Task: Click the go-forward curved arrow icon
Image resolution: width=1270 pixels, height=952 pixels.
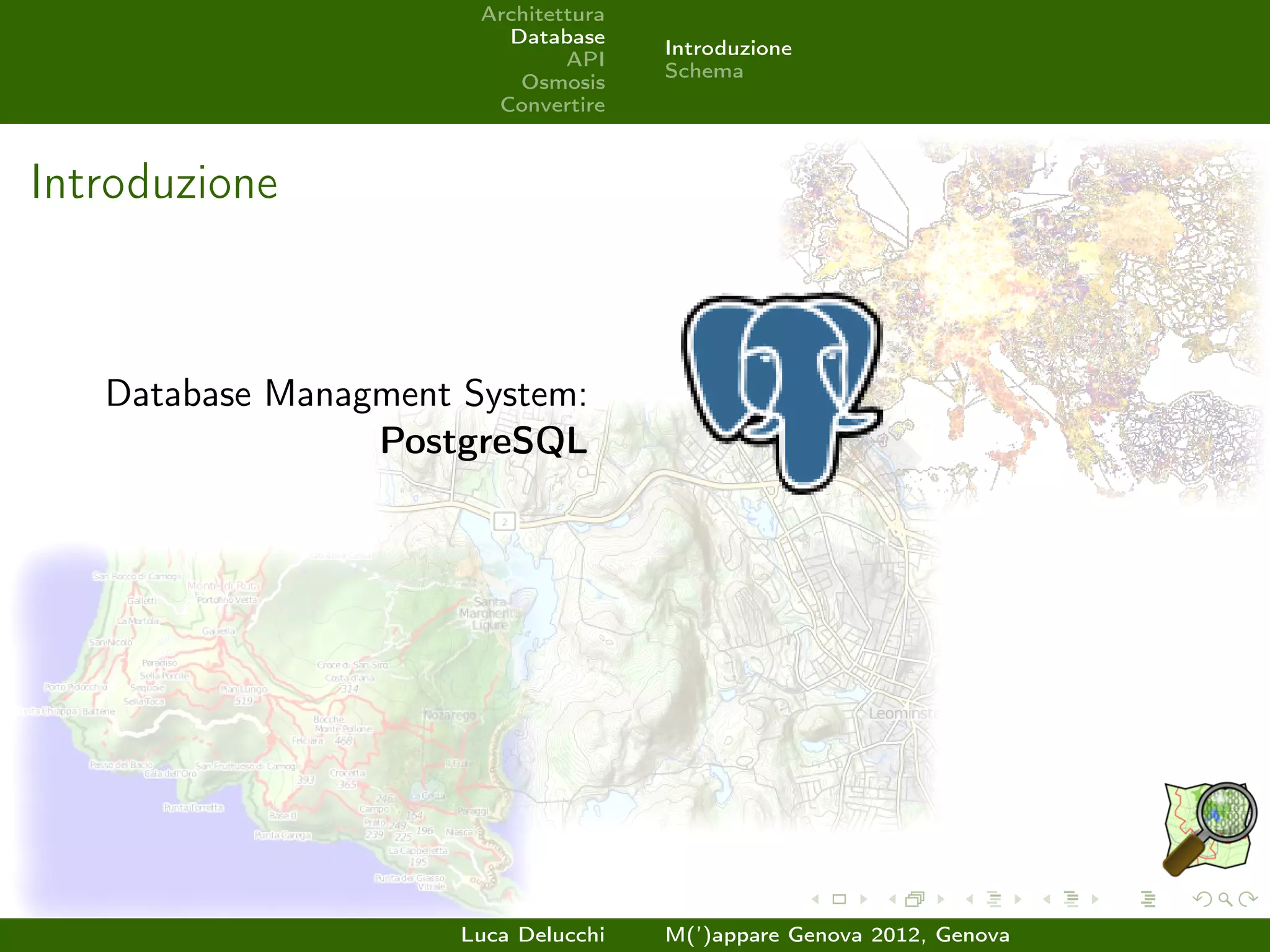Action: tap(1248, 899)
